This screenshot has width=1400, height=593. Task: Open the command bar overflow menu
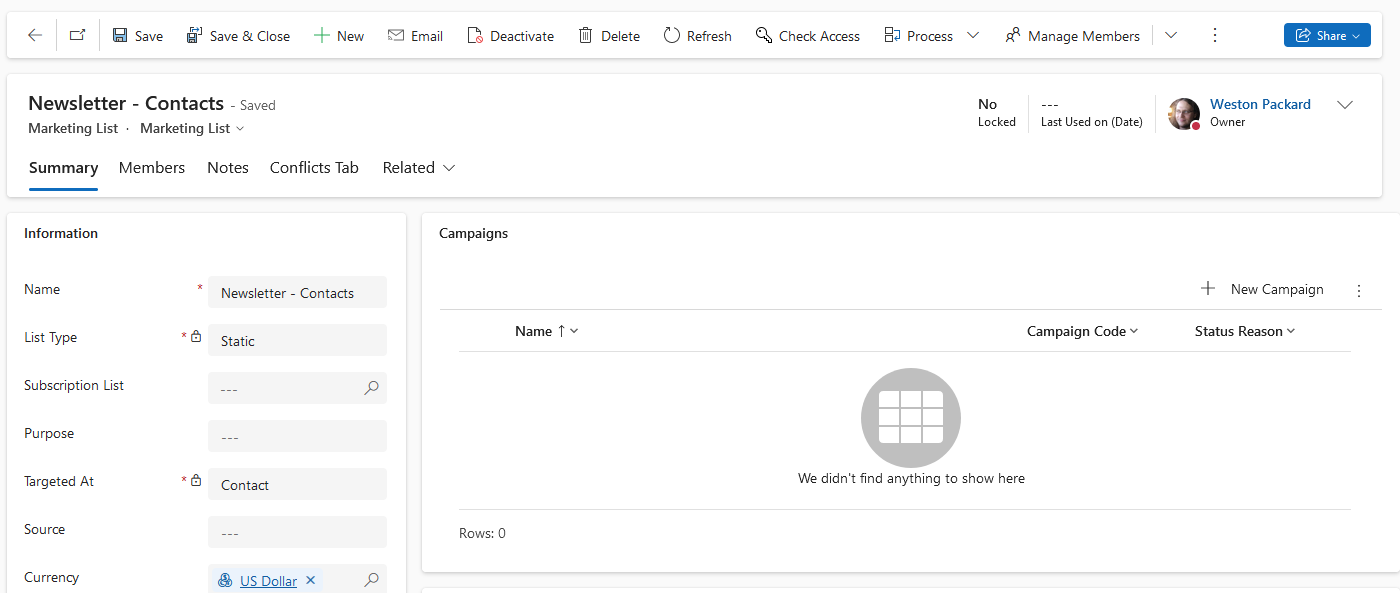coord(1215,35)
